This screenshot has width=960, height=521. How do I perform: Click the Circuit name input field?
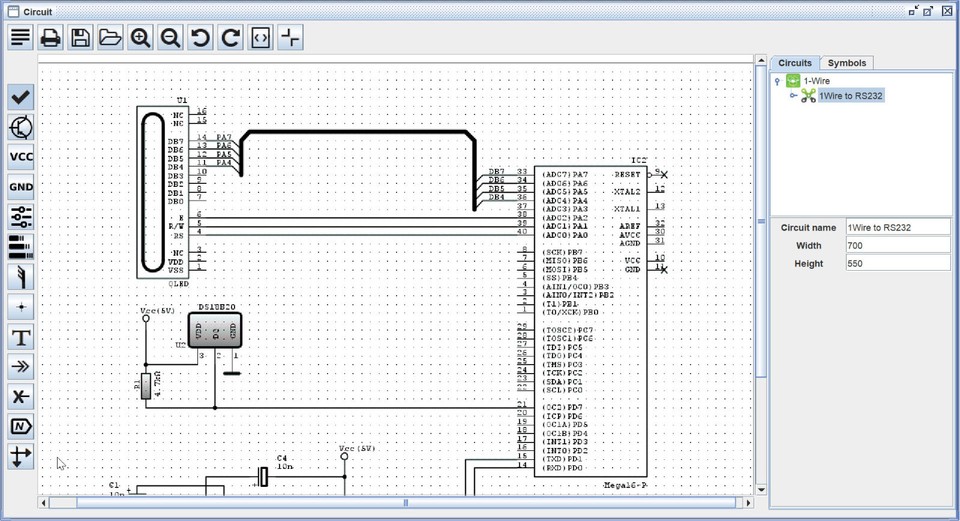coord(897,227)
